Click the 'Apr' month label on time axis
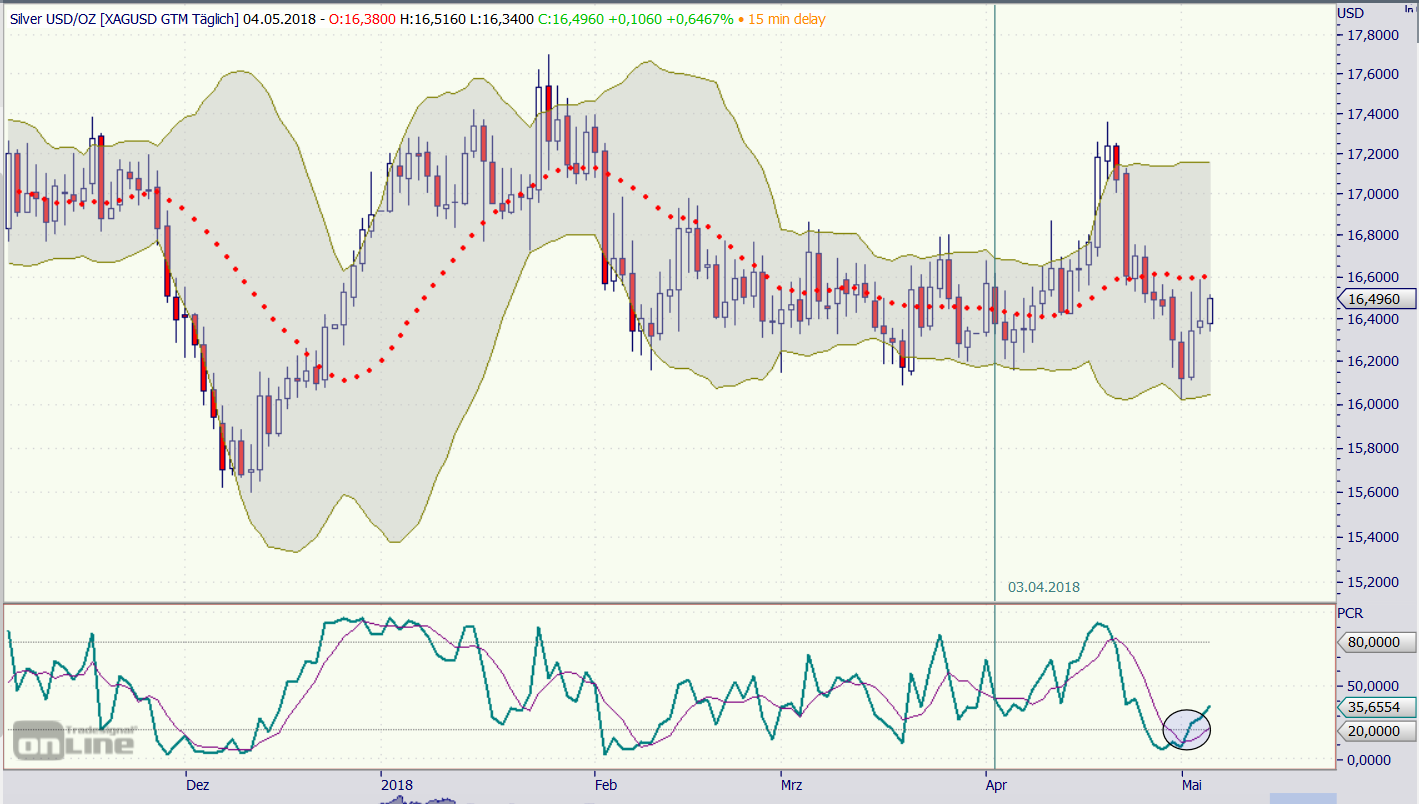Screen dimensions: 1419x804 tap(999, 785)
